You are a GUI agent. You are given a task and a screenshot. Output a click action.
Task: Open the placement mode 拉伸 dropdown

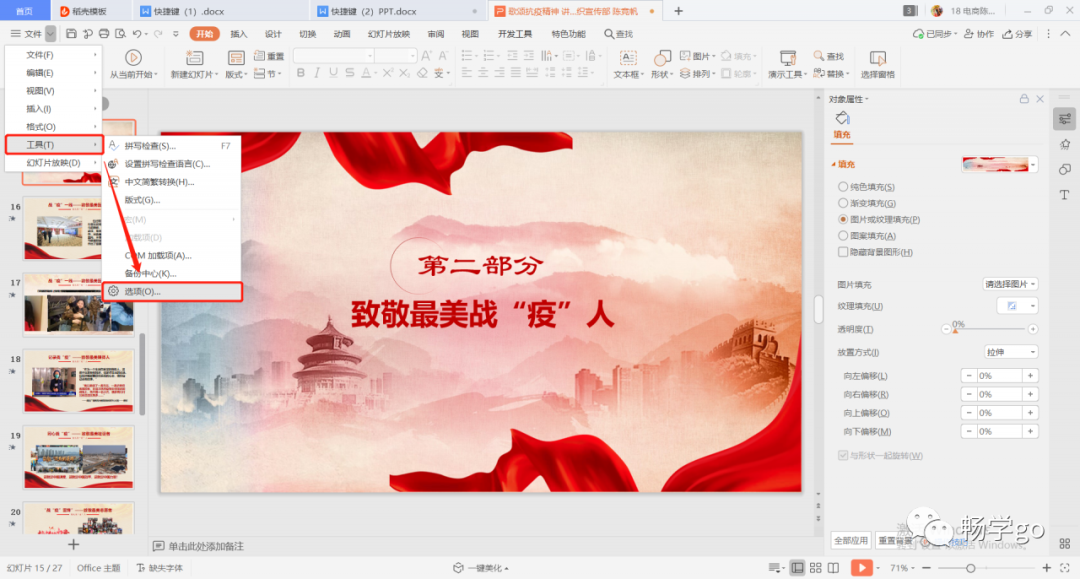(x=1010, y=352)
